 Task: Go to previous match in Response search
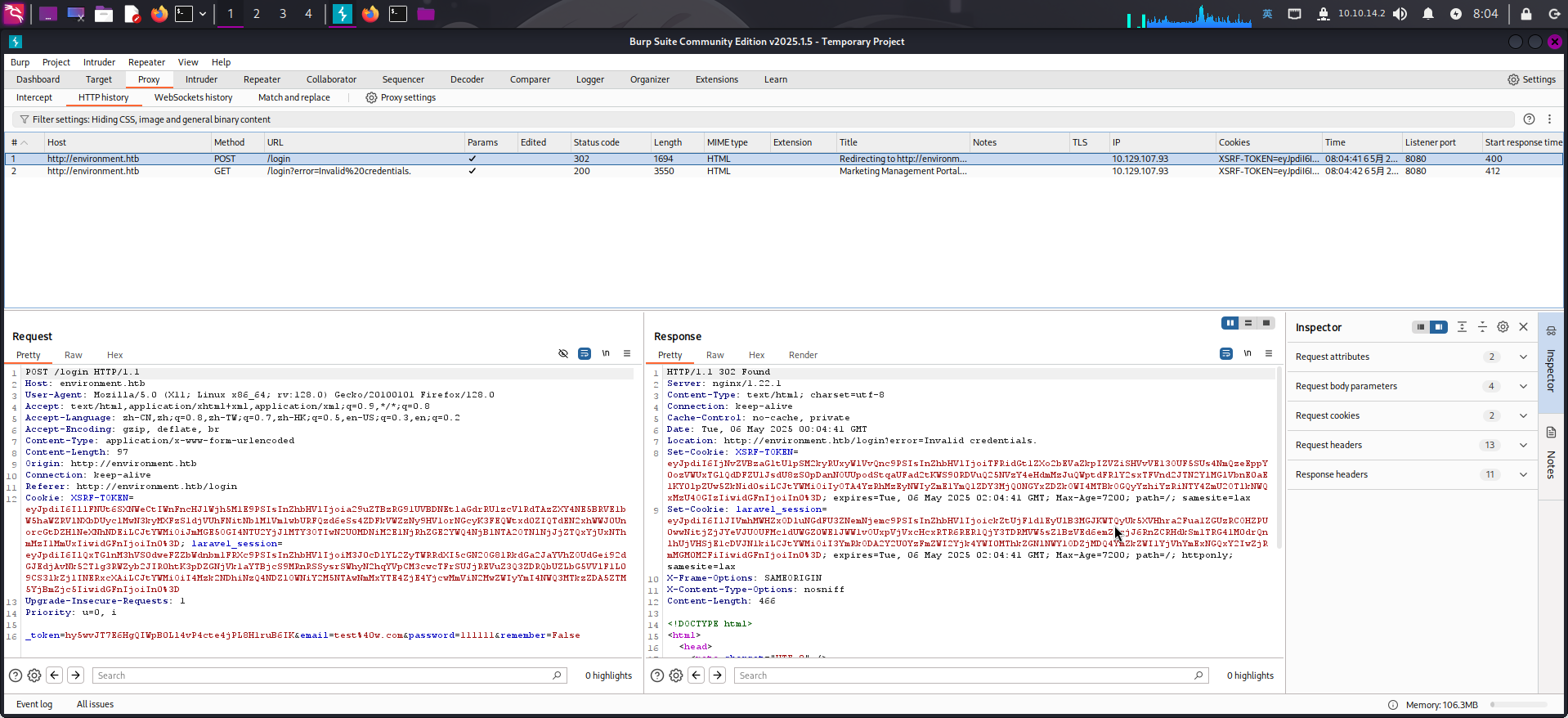pos(697,675)
